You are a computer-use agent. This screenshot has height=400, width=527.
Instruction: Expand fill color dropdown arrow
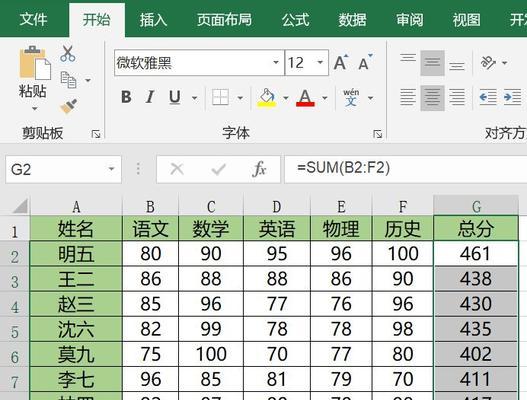pyautogui.click(x=286, y=98)
